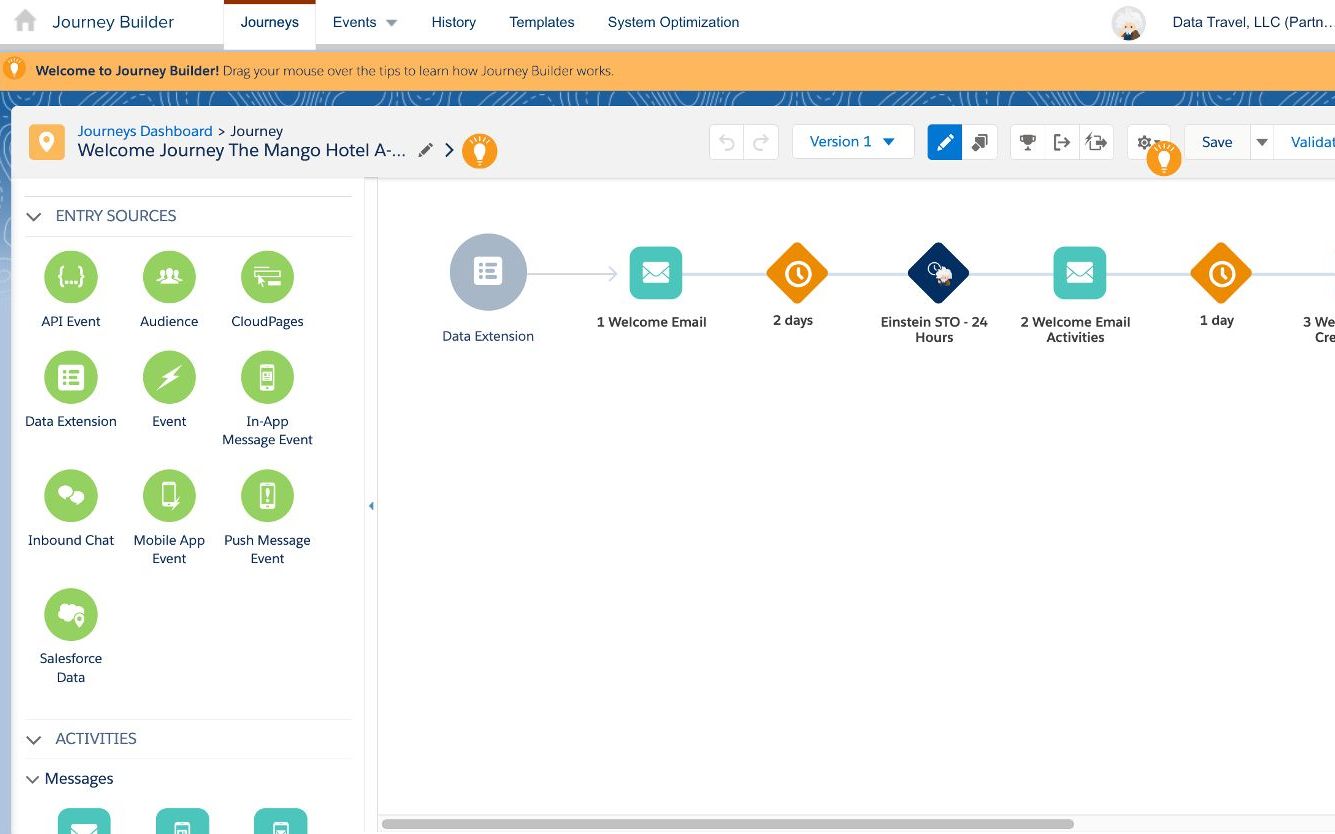The width and height of the screenshot is (1335, 834).
Task: Open the Data Travel, LLC account menu
Action: pos(1253,22)
